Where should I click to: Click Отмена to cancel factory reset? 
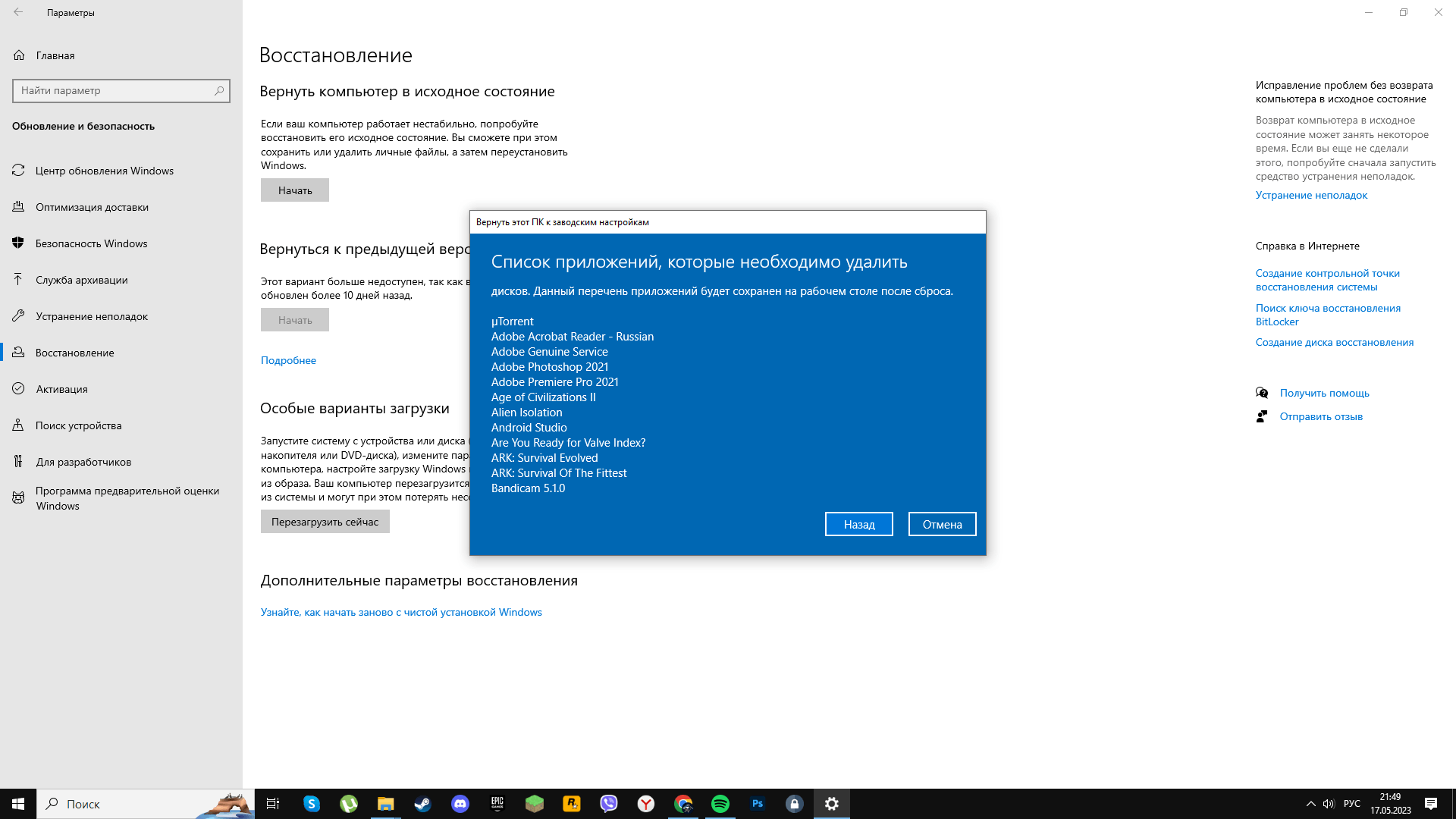(x=942, y=523)
